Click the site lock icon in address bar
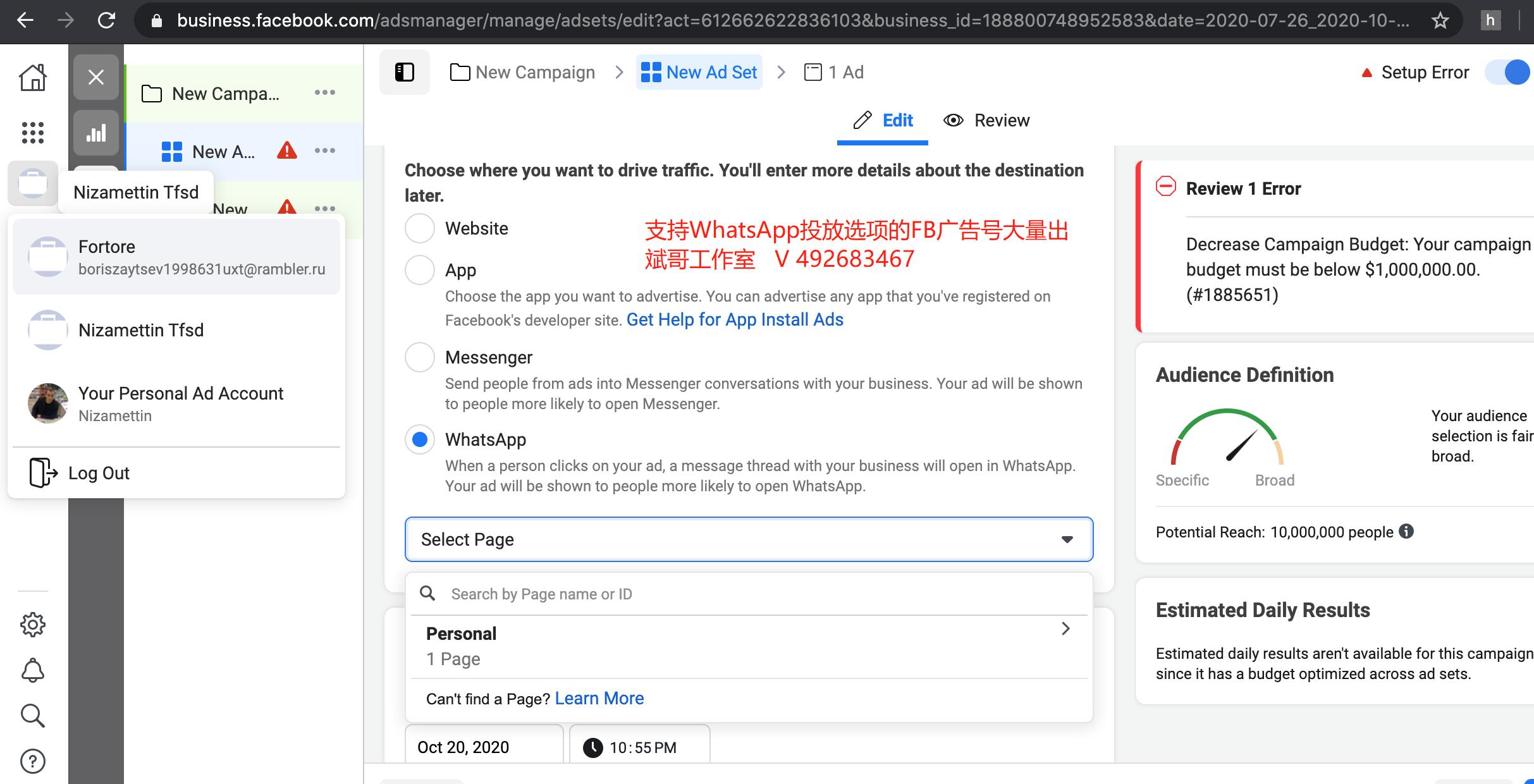This screenshot has width=1534, height=784. pos(157,21)
